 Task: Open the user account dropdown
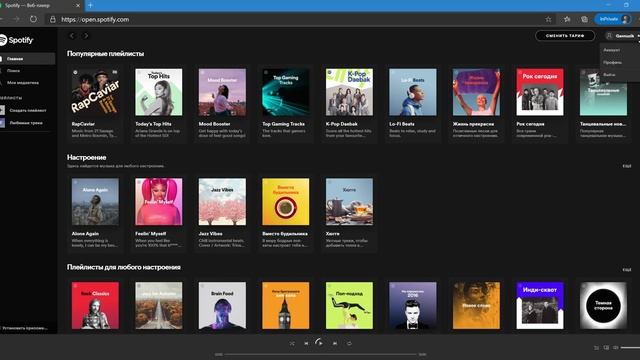622,36
